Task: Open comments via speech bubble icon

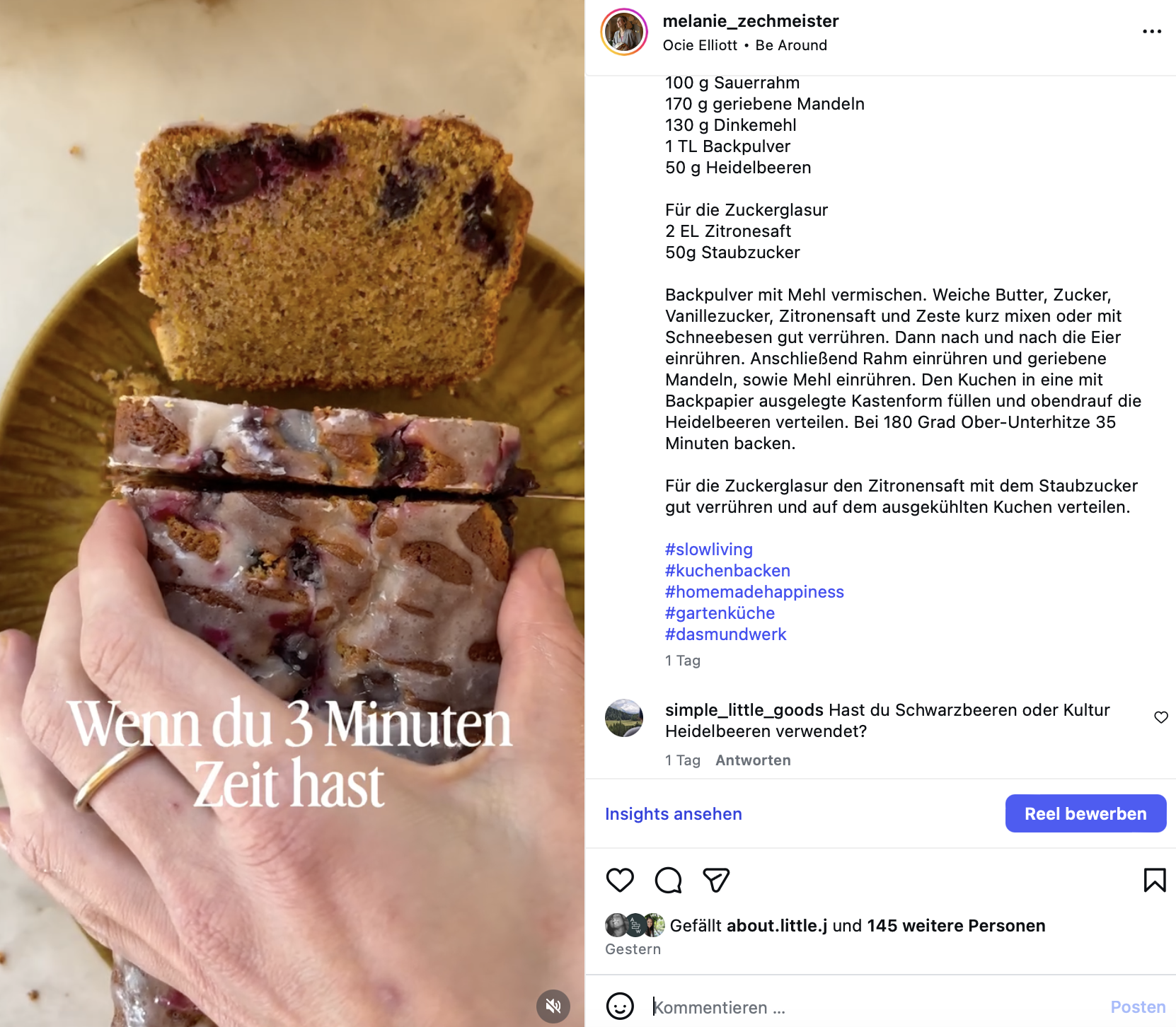Action: click(668, 880)
